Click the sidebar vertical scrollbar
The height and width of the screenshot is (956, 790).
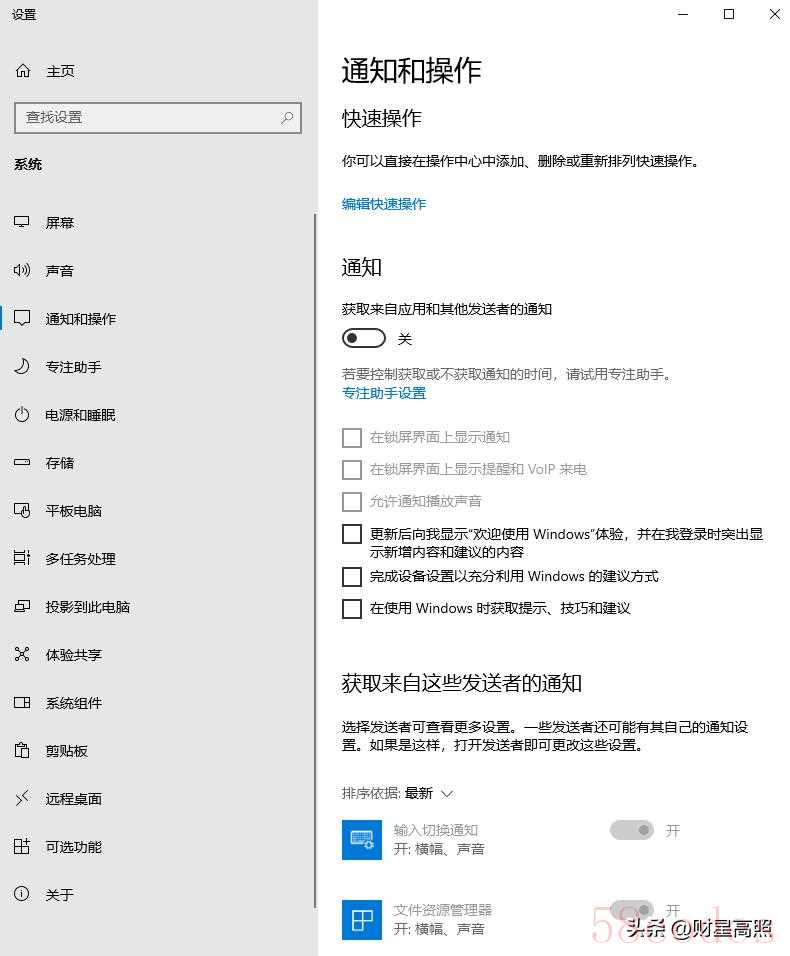point(315,560)
